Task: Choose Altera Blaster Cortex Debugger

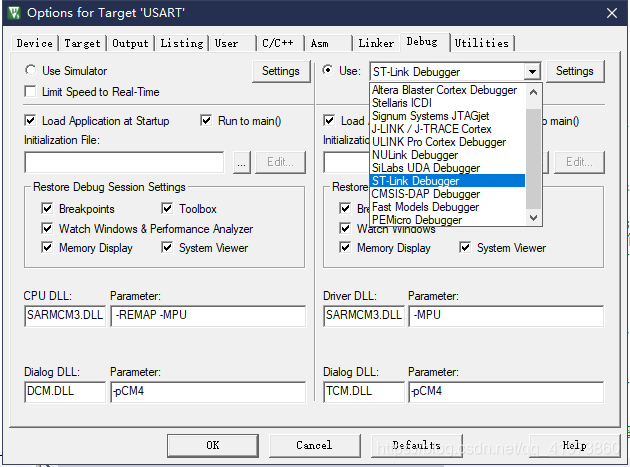Action: (x=447, y=90)
